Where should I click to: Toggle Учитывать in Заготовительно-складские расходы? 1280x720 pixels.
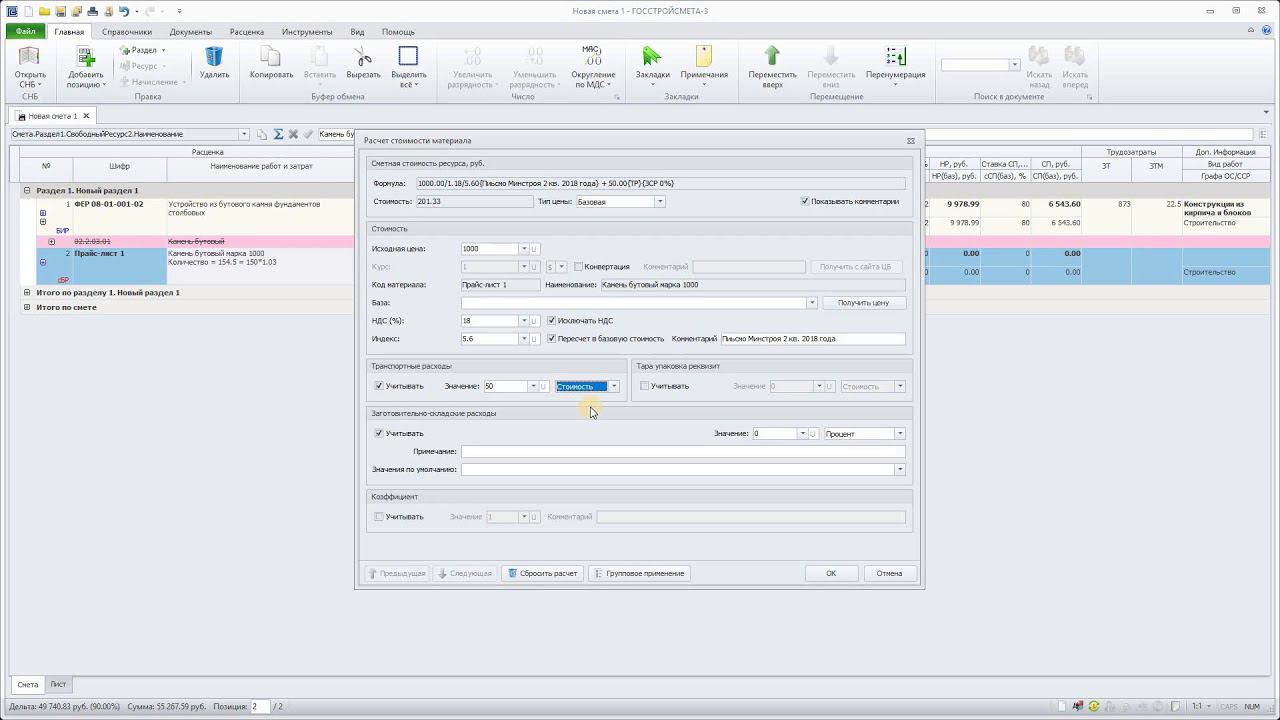379,434
